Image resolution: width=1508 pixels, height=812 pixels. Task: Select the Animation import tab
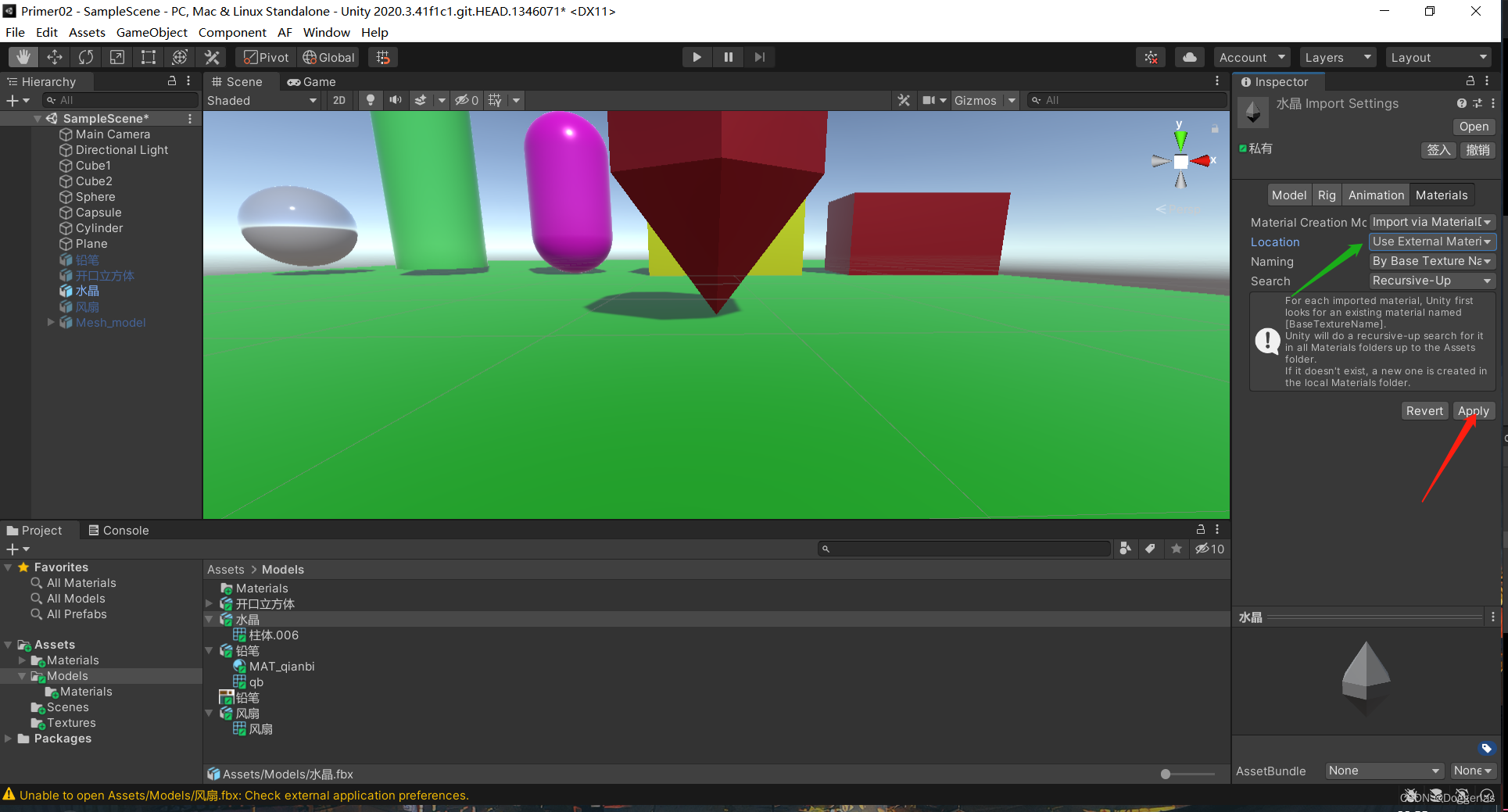[1376, 195]
